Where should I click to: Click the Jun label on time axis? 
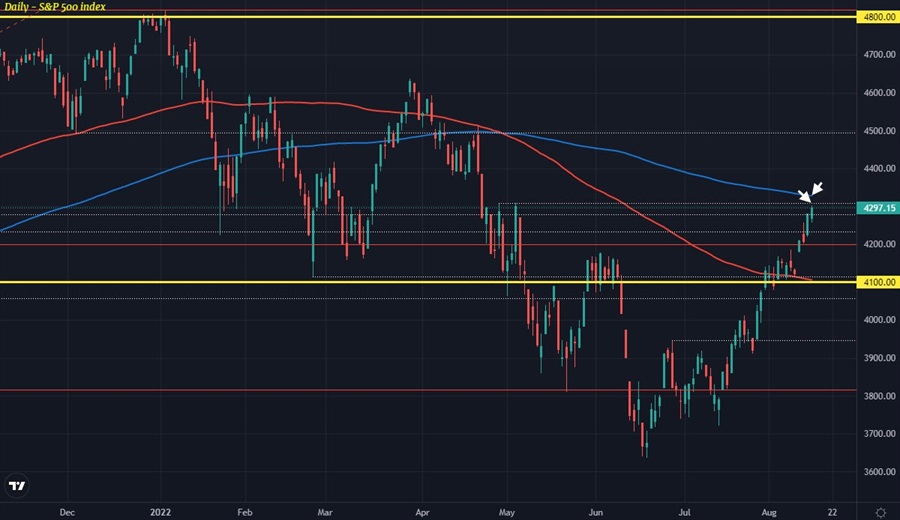pos(595,512)
